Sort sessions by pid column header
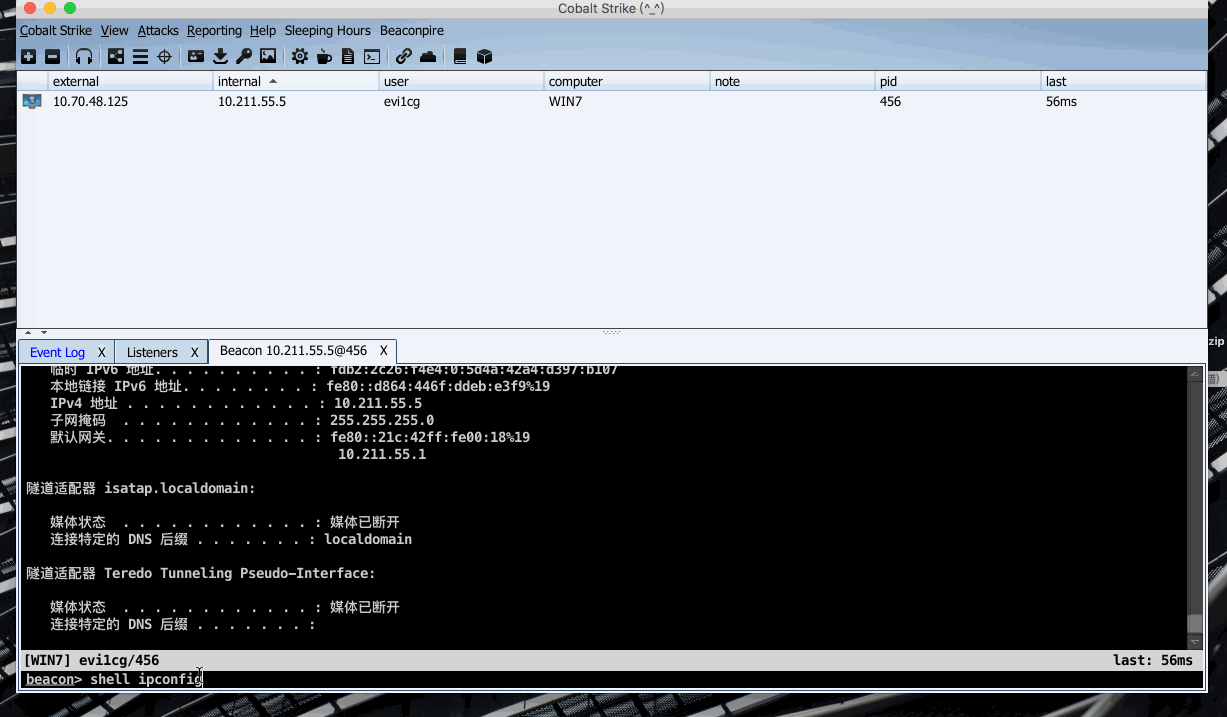 958,81
